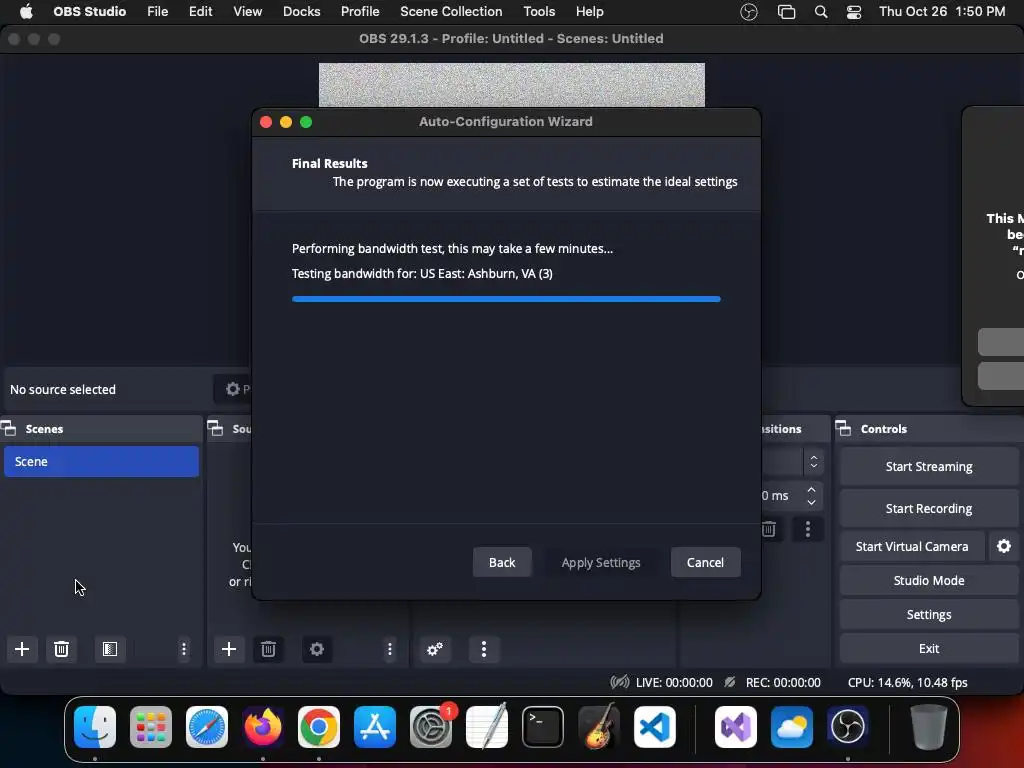Click the date and time in menu bar

942,12
